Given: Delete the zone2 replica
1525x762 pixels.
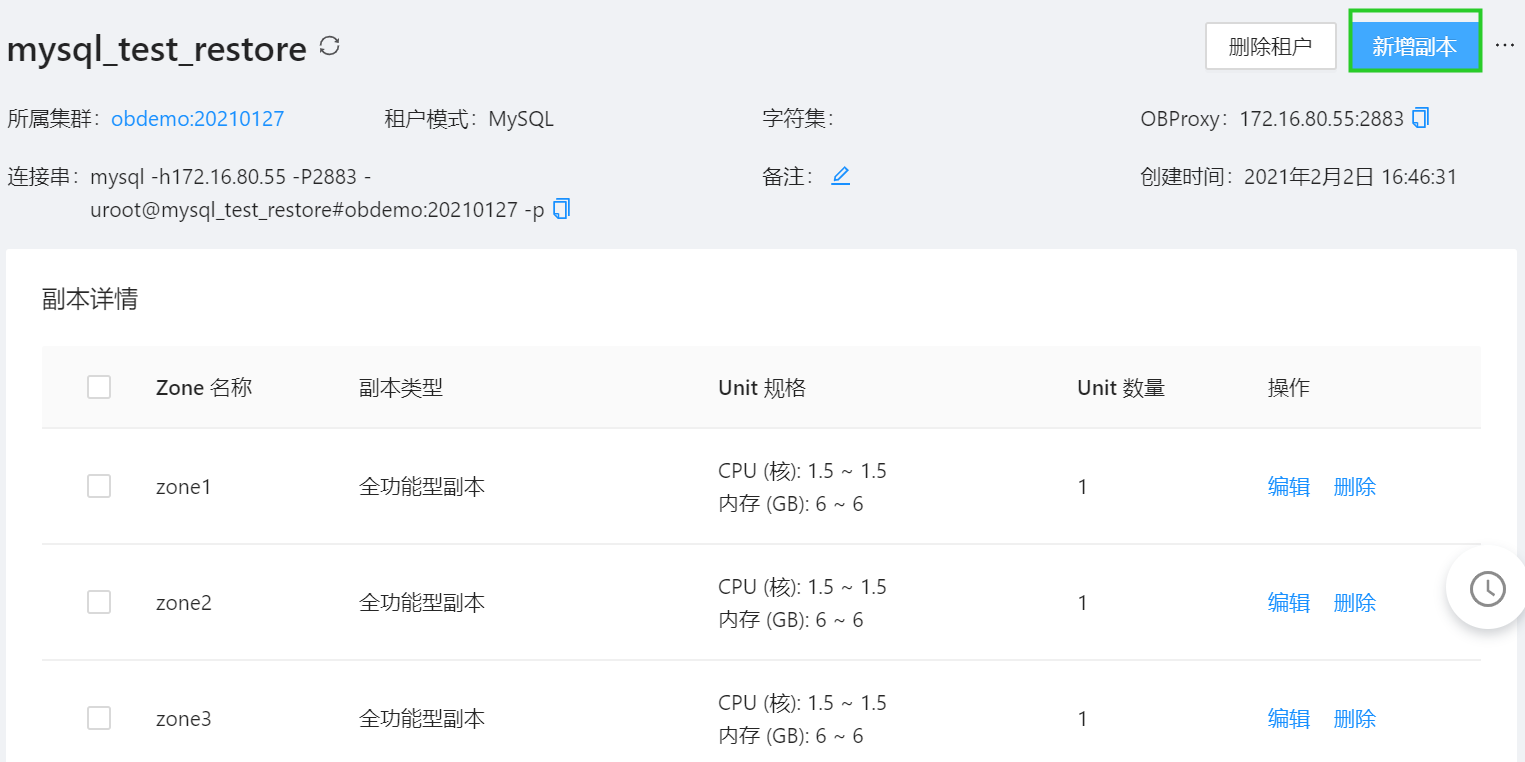Looking at the screenshot, I should click(1354, 602).
